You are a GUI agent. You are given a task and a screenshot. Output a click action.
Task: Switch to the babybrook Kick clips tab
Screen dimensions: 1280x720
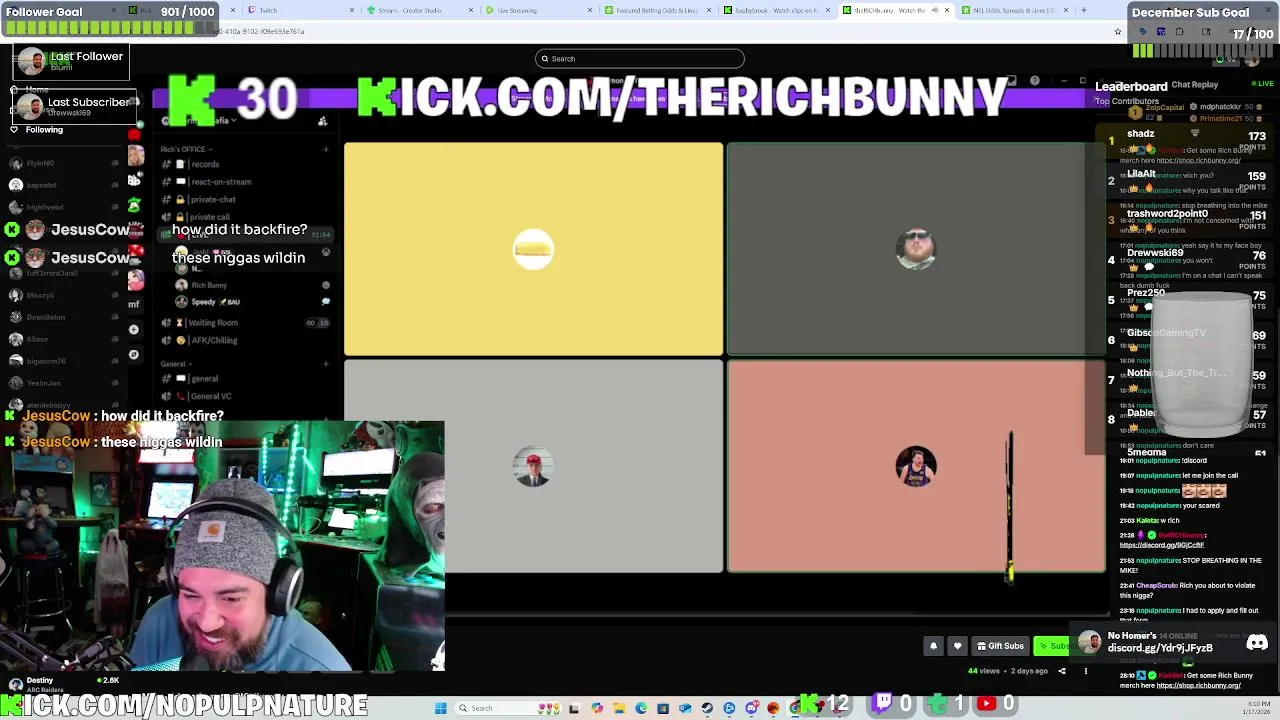point(777,10)
